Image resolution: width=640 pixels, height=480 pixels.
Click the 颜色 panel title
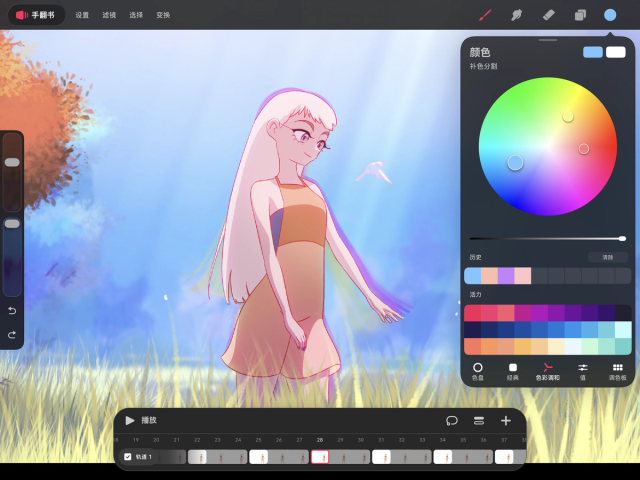click(480, 52)
